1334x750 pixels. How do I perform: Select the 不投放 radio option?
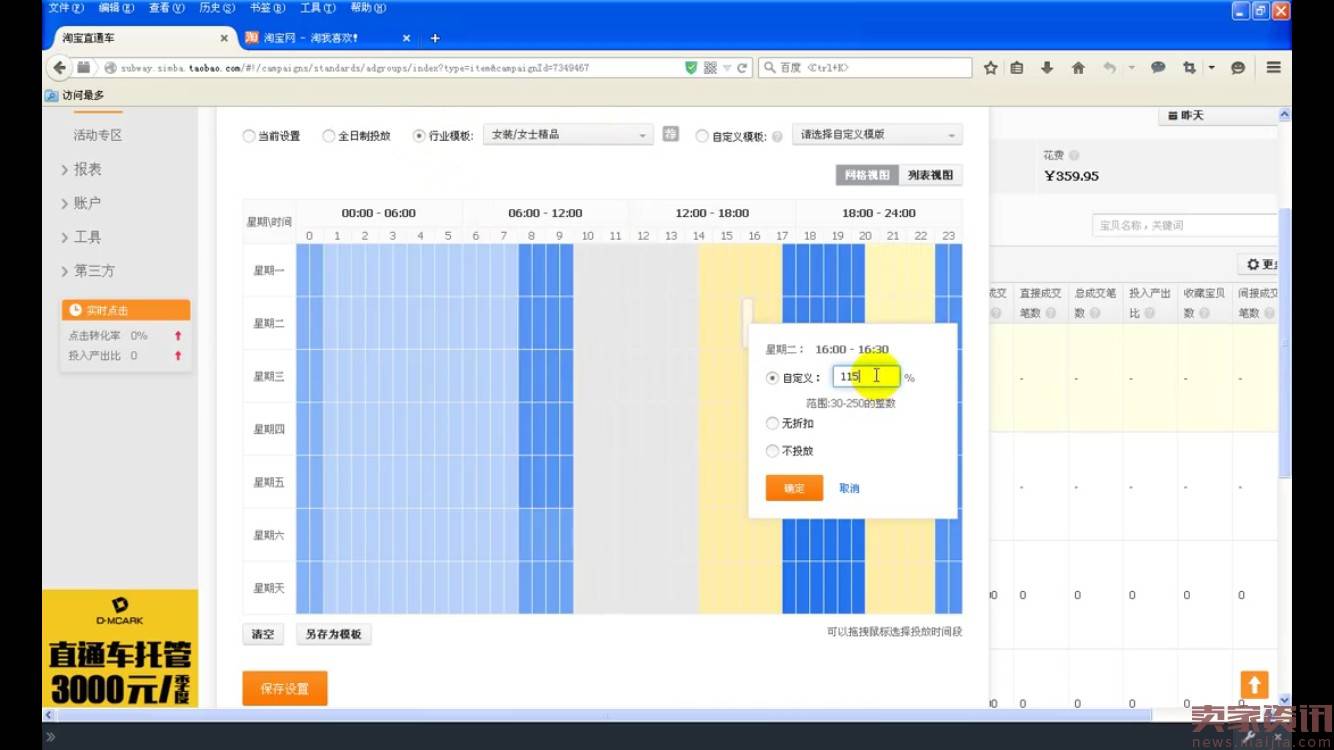click(x=772, y=451)
